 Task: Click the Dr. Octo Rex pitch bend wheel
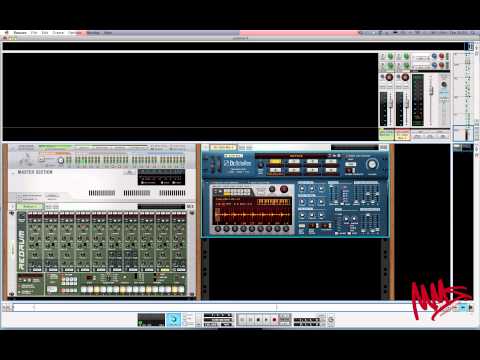tap(213, 166)
